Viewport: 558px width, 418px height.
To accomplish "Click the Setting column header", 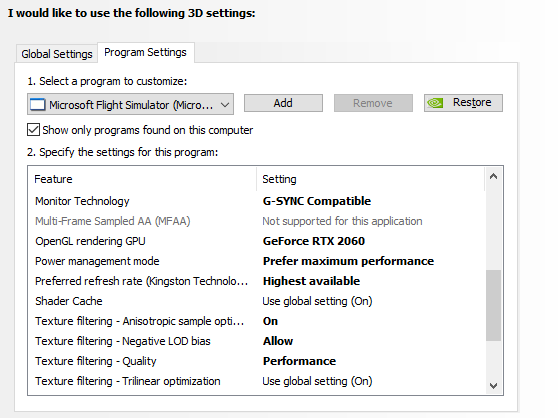I will pos(370,179).
